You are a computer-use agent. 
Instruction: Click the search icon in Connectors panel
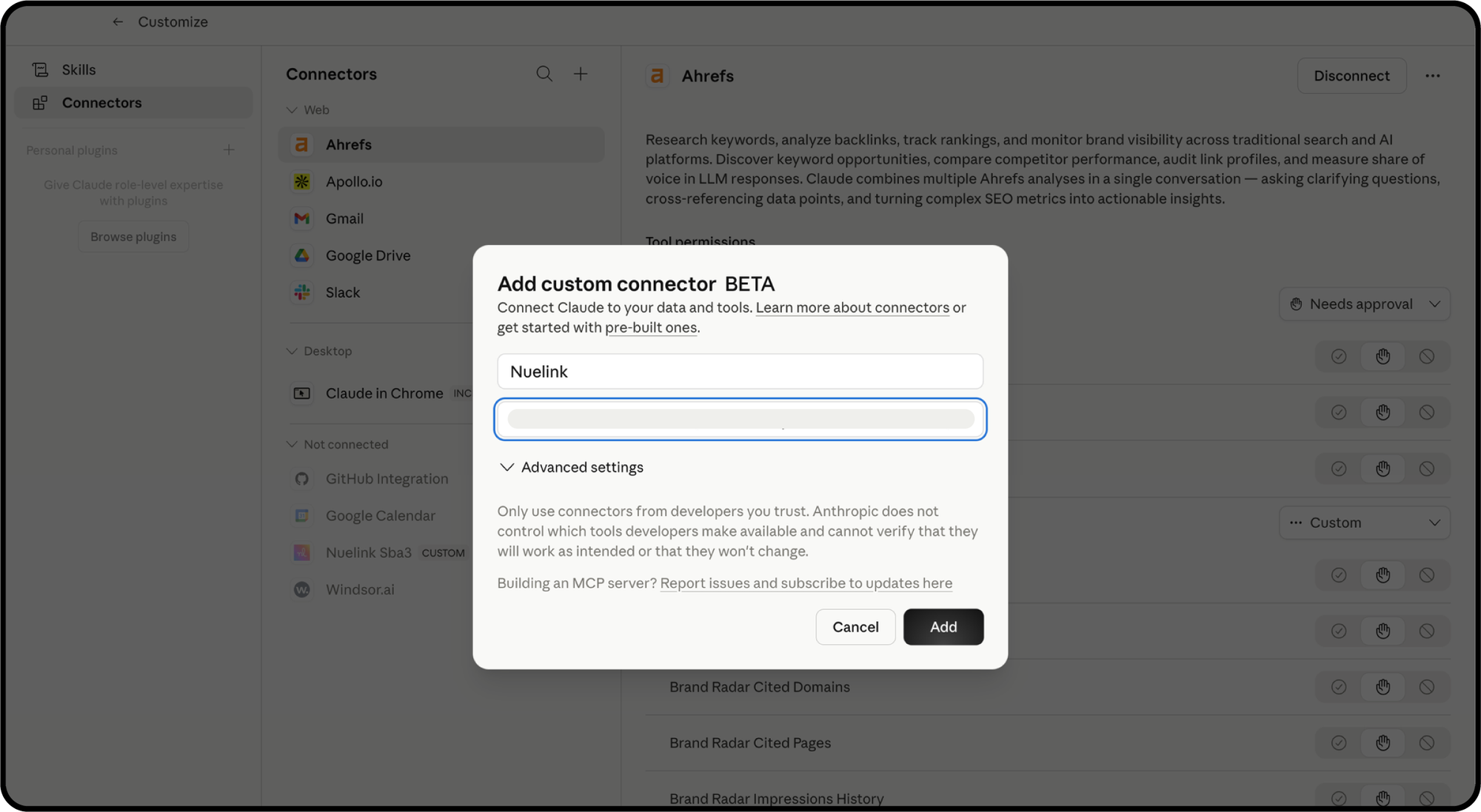(x=544, y=74)
